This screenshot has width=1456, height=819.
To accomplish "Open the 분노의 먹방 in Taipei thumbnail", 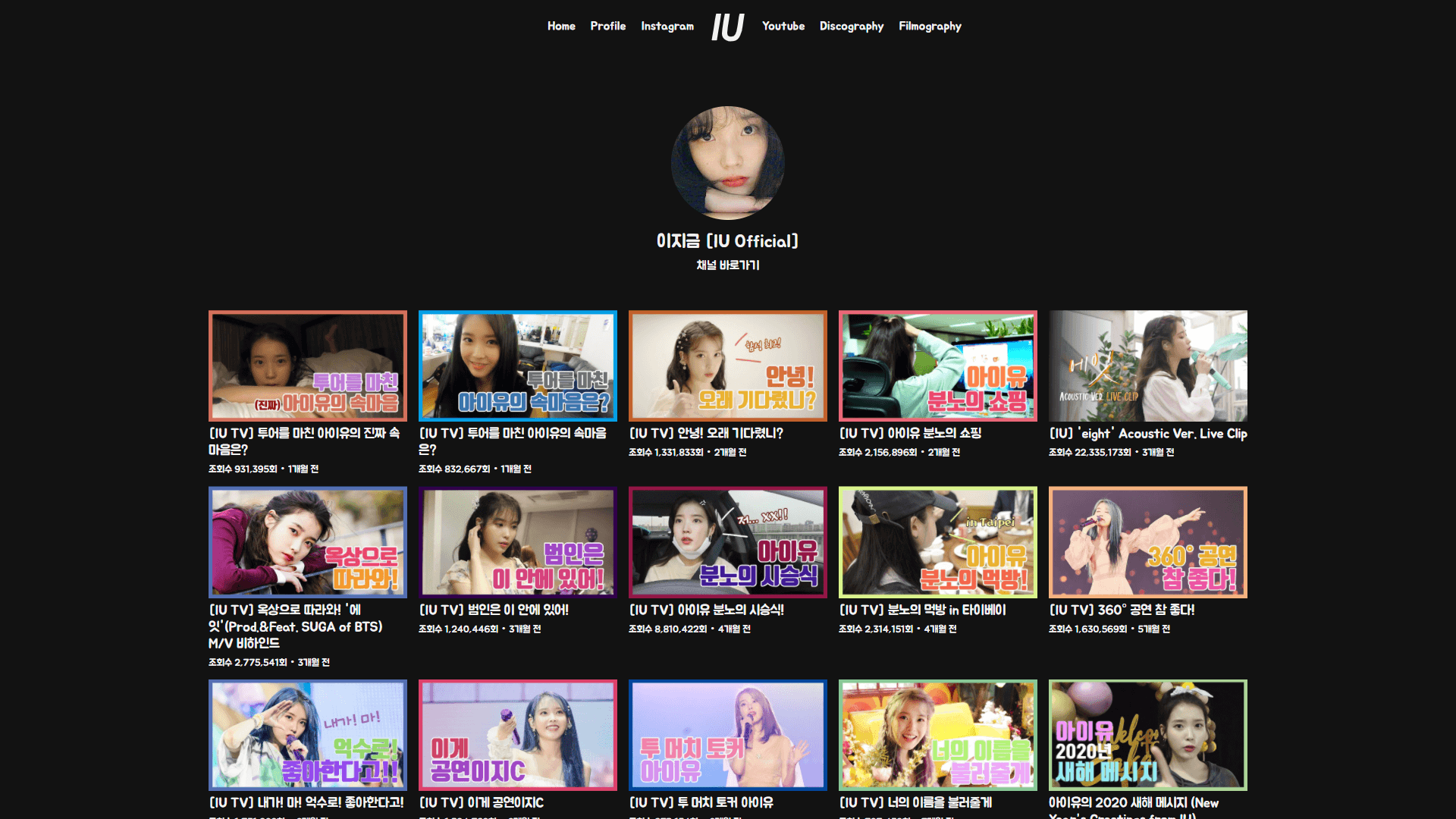I will click(937, 542).
